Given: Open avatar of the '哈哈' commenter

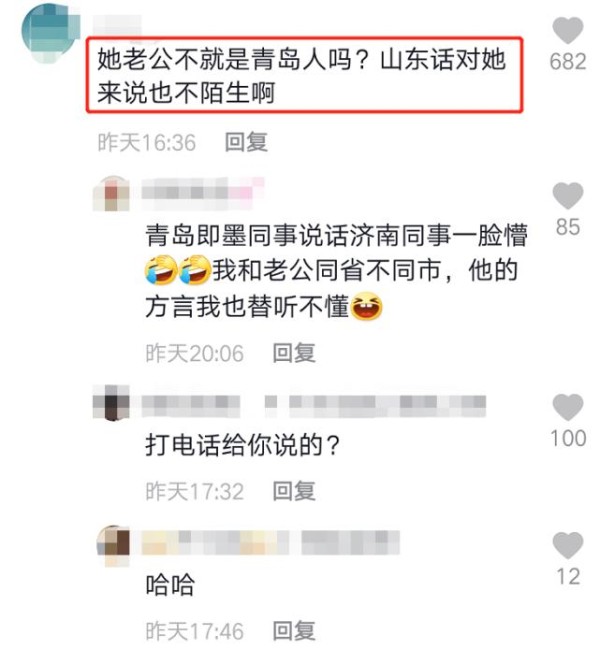Looking at the screenshot, I should 113,544.
